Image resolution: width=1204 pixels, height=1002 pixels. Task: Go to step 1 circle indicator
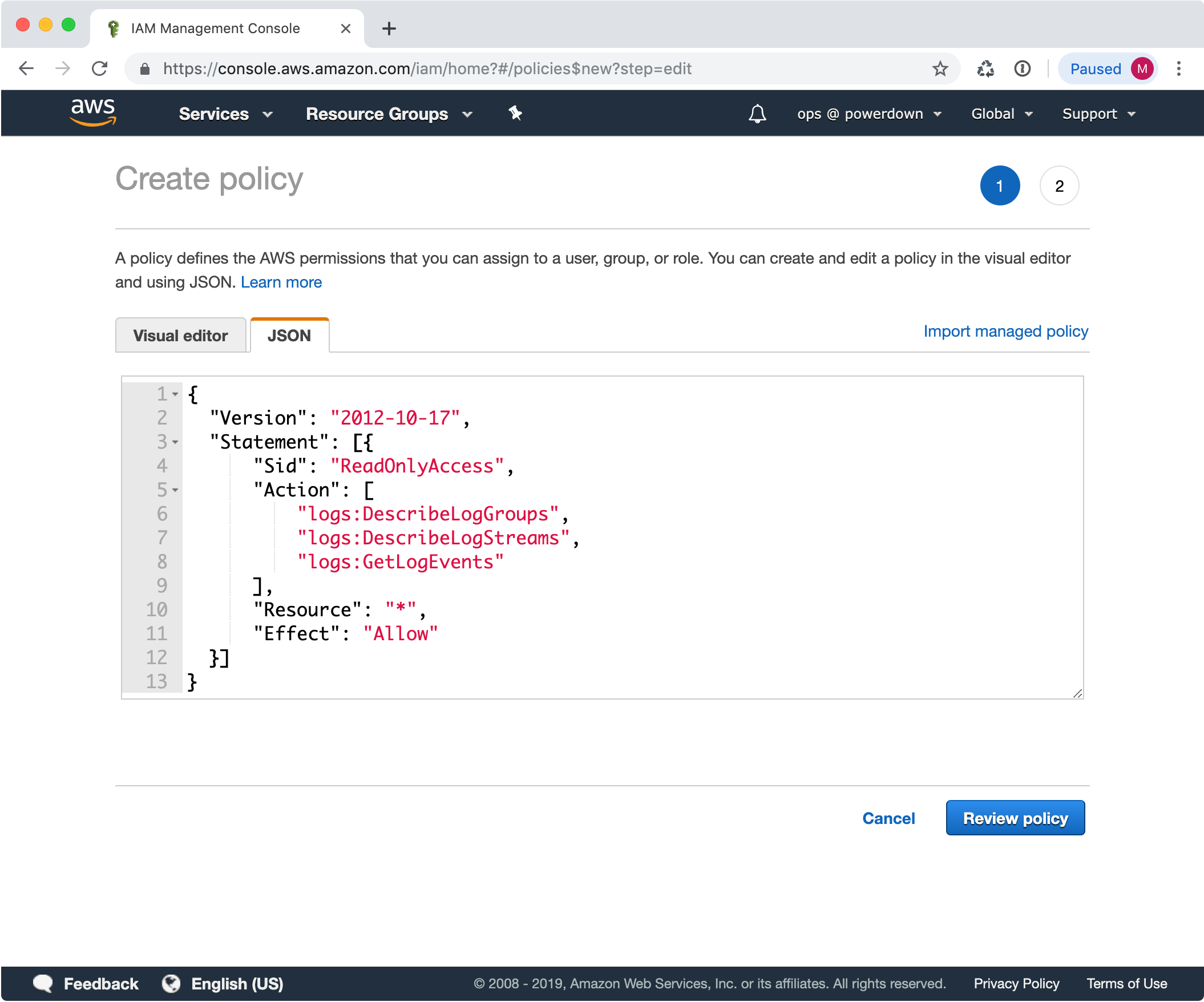pos(1000,185)
